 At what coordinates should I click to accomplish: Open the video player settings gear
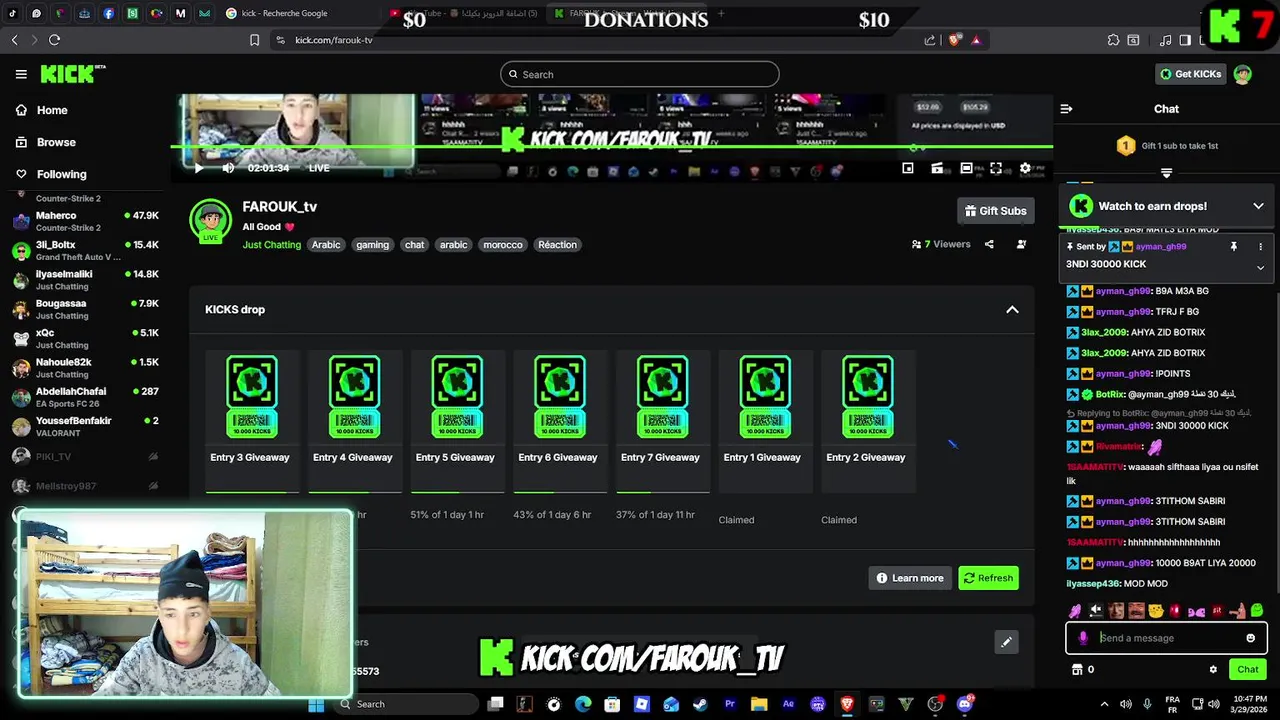[x=1025, y=168]
